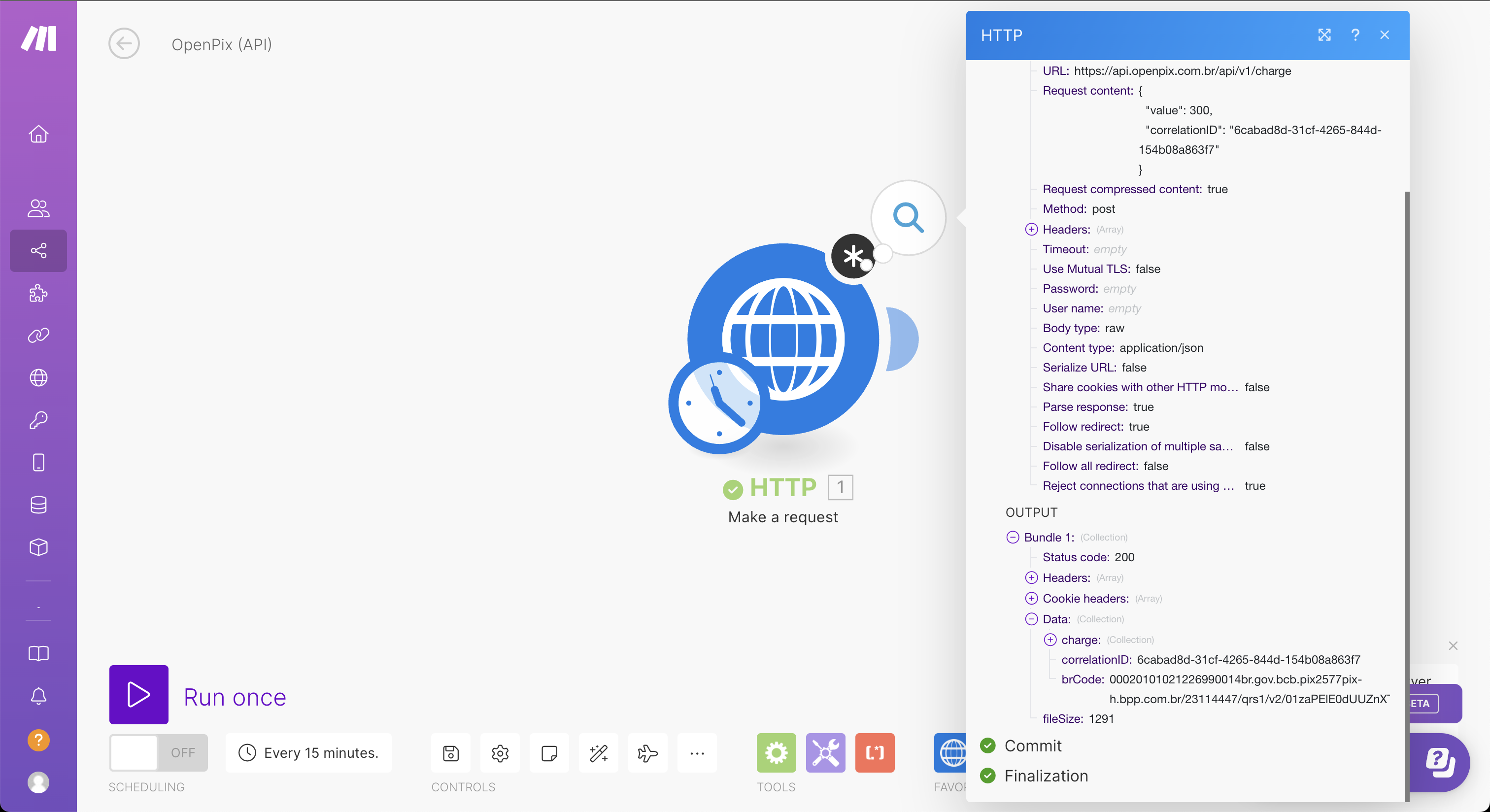Open the Keys icon in sidebar
The image size is (1490, 812).
(x=38, y=420)
